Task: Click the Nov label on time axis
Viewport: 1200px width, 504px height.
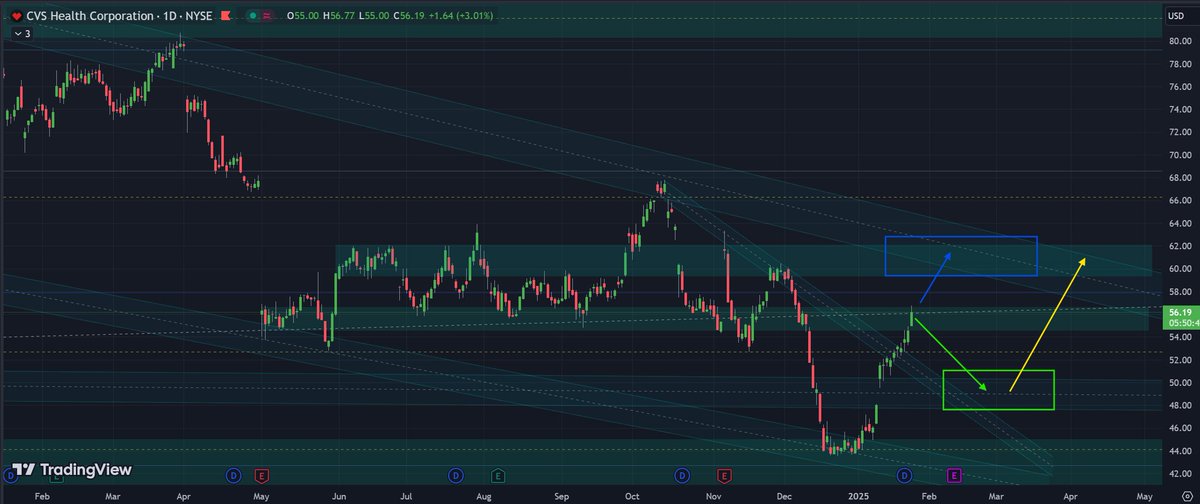Action: pos(713,495)
